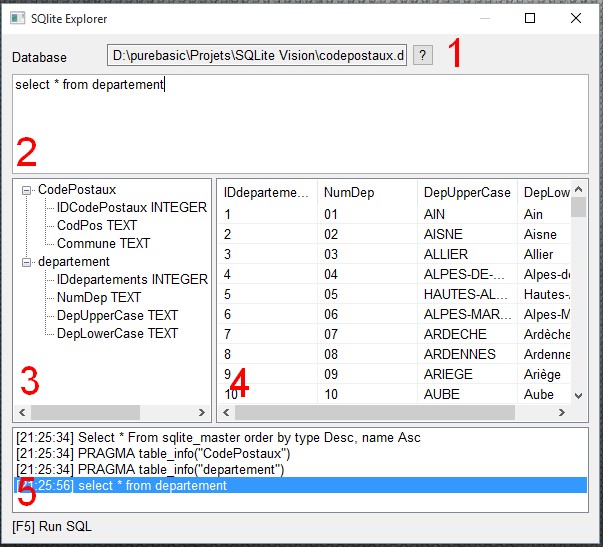Click tree panel left scroll arrow

click(x=22, y=413)
